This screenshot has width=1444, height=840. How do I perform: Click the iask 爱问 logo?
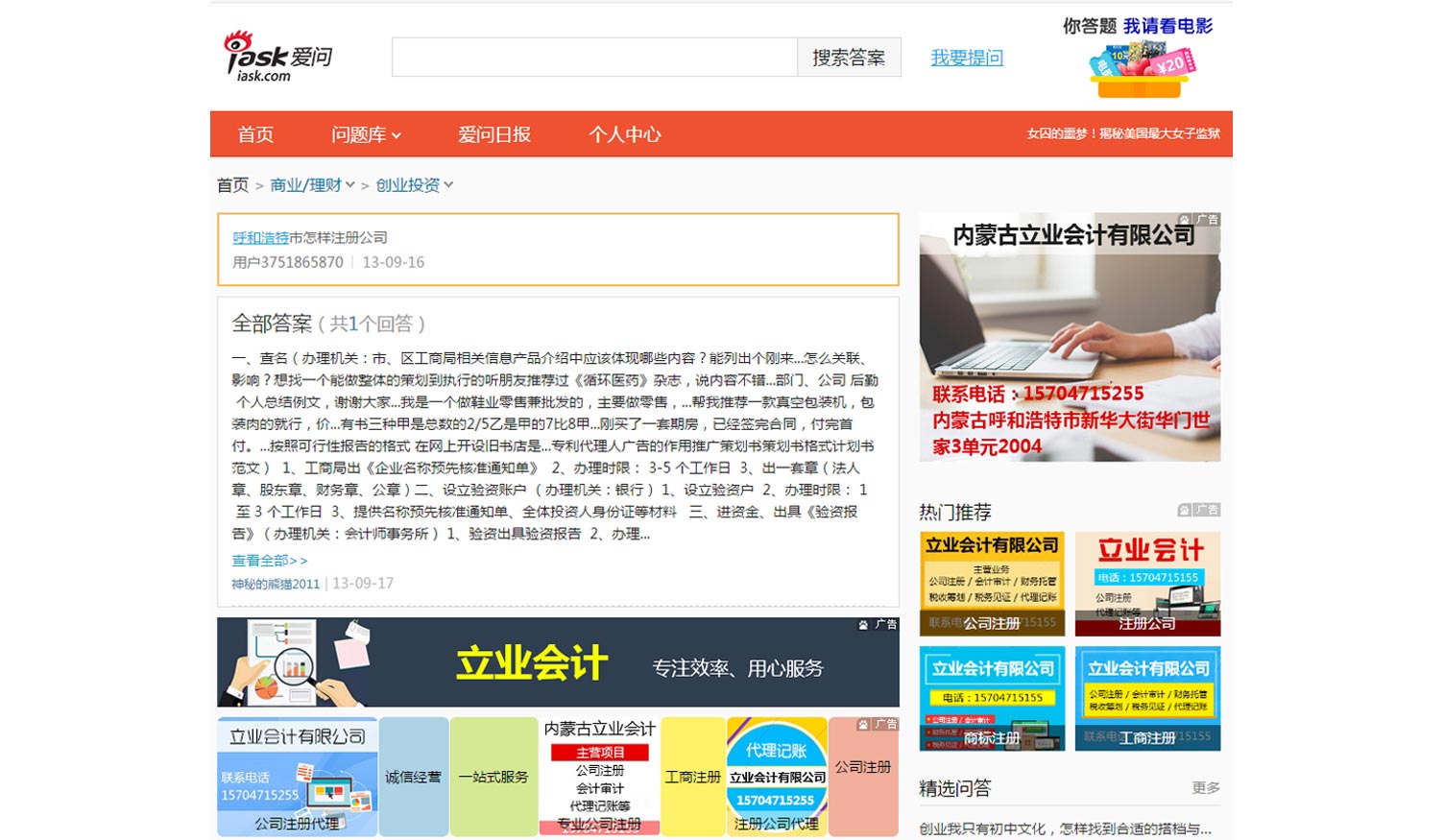coord(277,56)
